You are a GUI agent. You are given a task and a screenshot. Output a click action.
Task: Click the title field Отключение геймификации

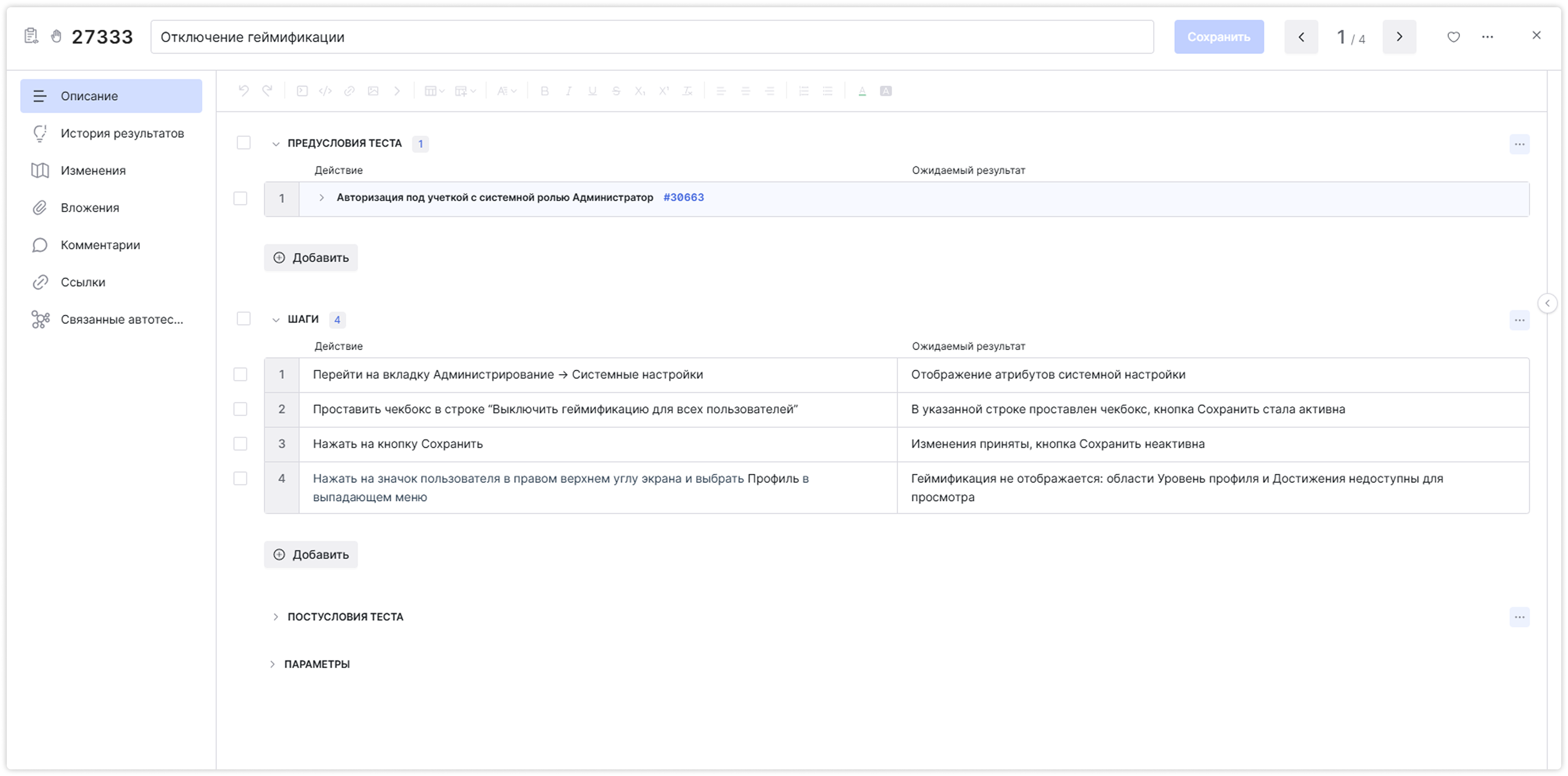(652, 37)
